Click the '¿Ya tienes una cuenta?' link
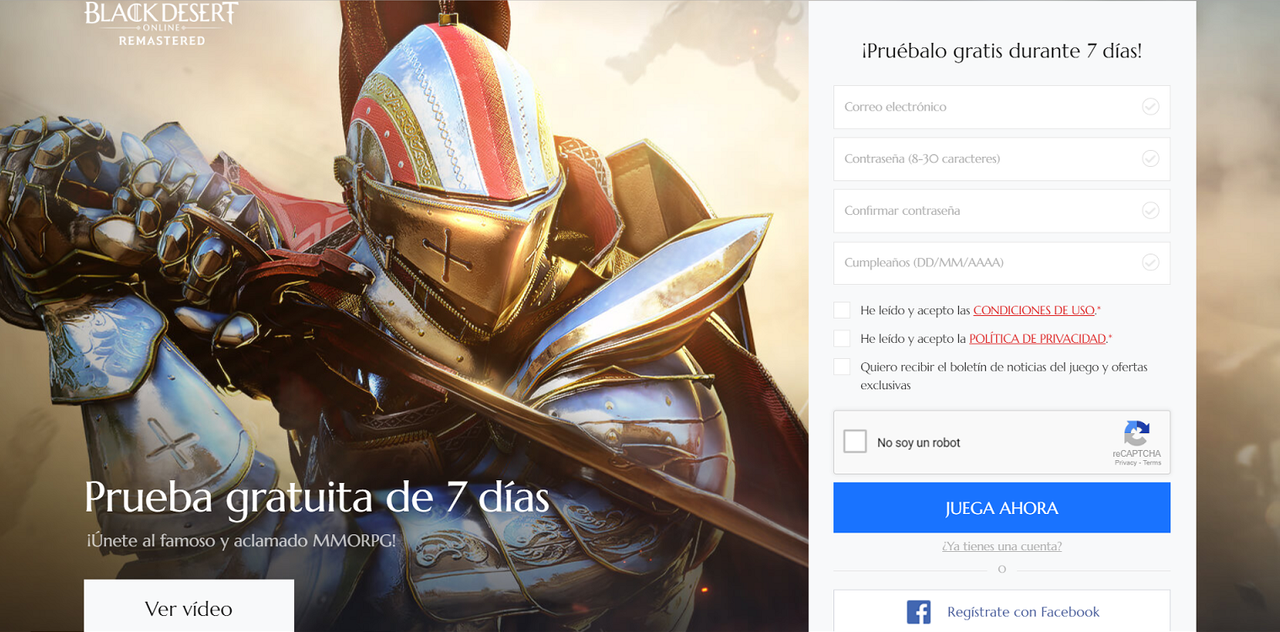The image size is (1280, 632). (1002, 547)
